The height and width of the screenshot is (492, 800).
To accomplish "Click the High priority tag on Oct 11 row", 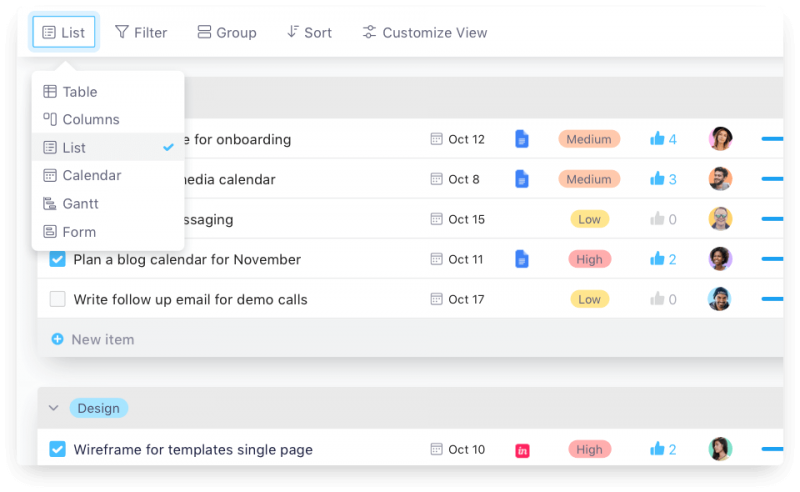I will tap(589, 259).
